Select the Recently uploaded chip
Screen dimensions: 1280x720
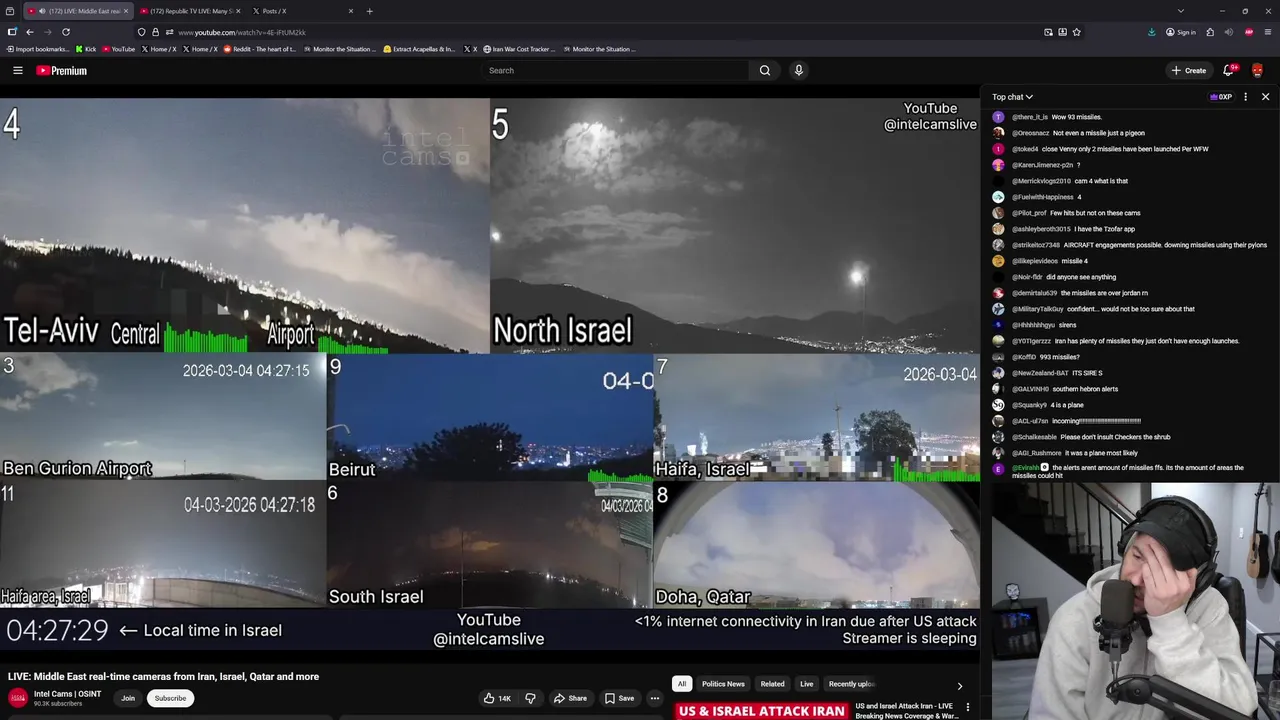tap(852, 684)
